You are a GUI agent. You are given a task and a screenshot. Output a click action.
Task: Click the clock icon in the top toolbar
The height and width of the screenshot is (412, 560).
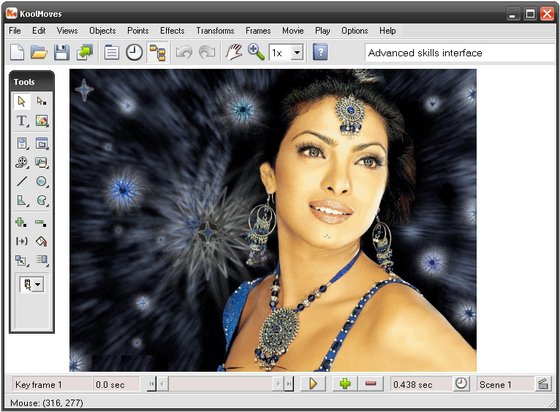134,52
